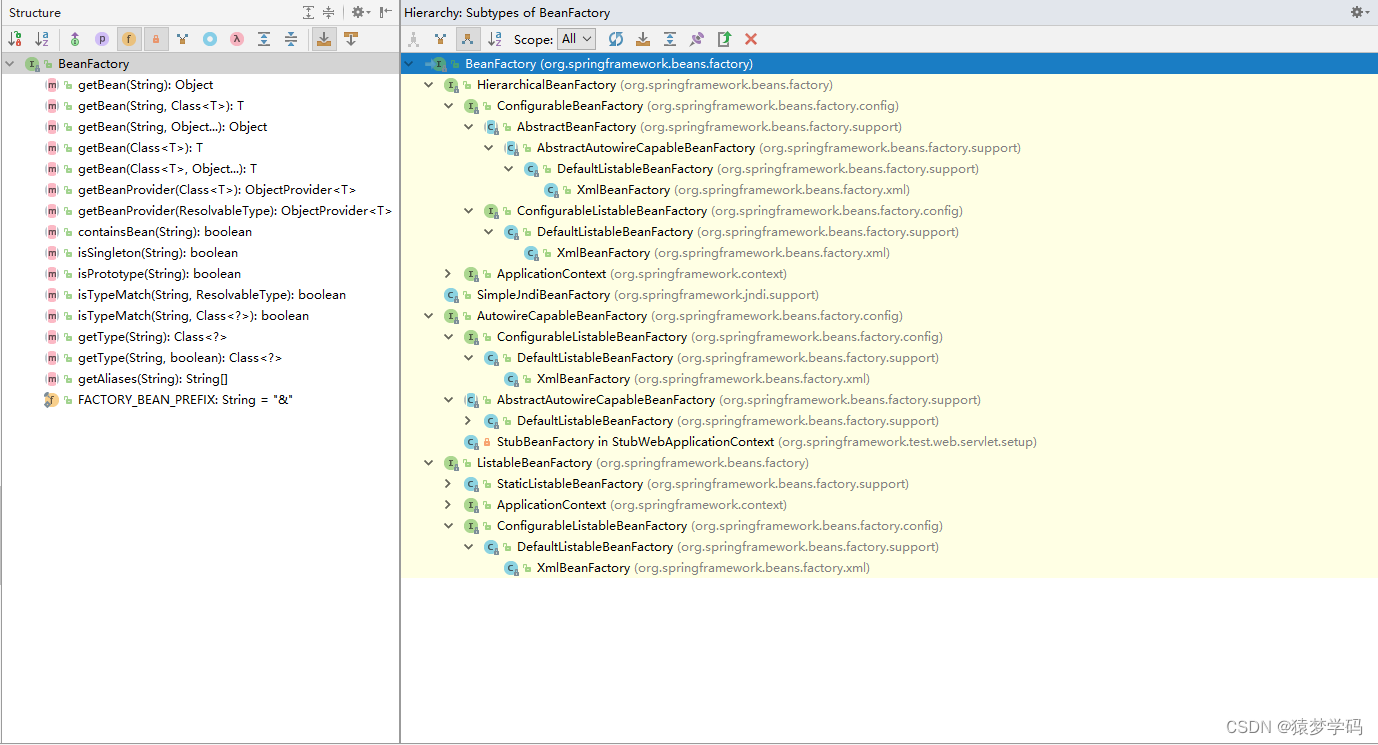Select getAliases(String): String[] method
1378x745 pixels.
(153, 379)
